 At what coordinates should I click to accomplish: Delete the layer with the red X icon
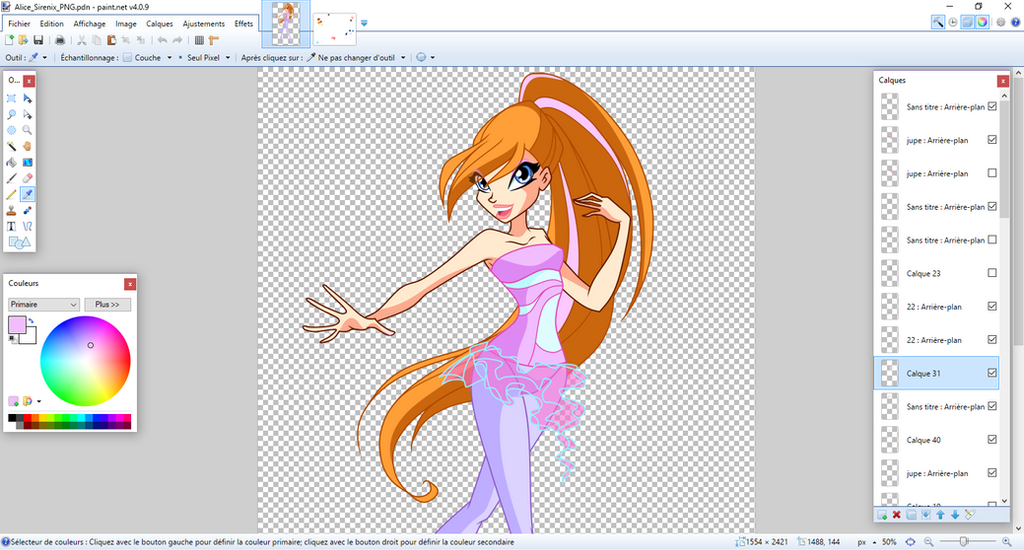(x=897, y=515)
